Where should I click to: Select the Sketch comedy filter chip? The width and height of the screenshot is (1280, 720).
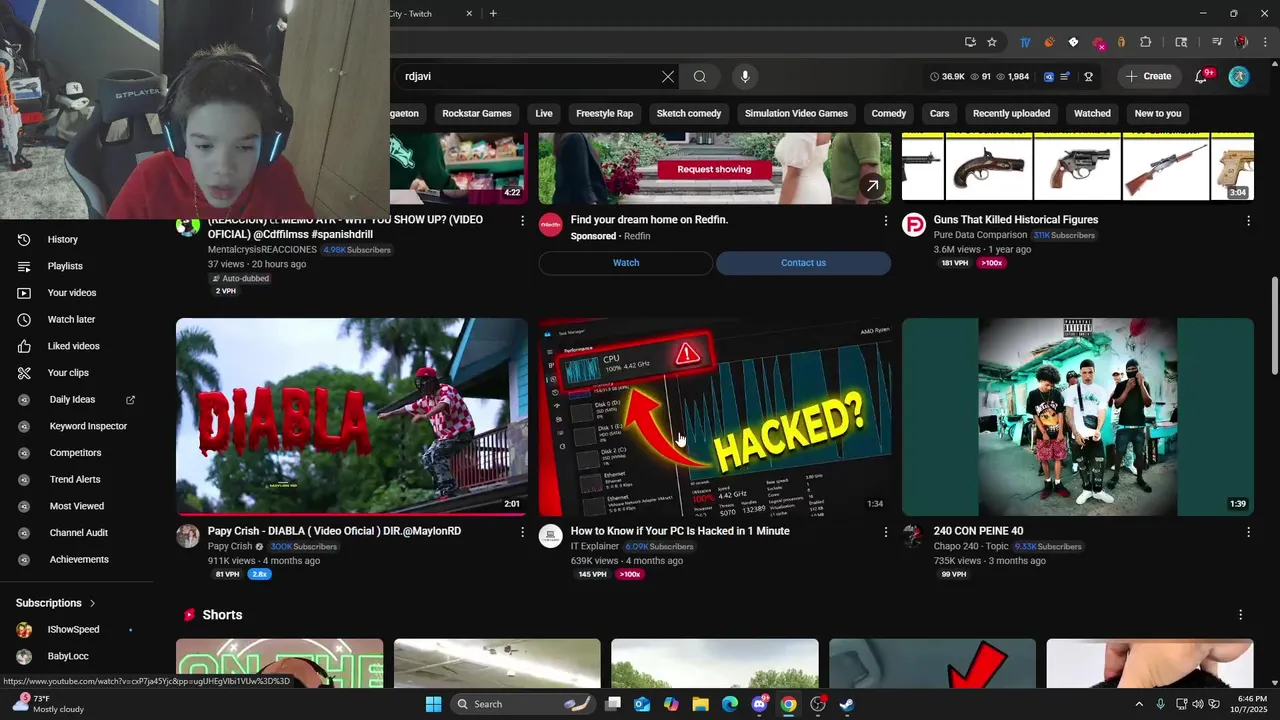[x=689, y=113]
